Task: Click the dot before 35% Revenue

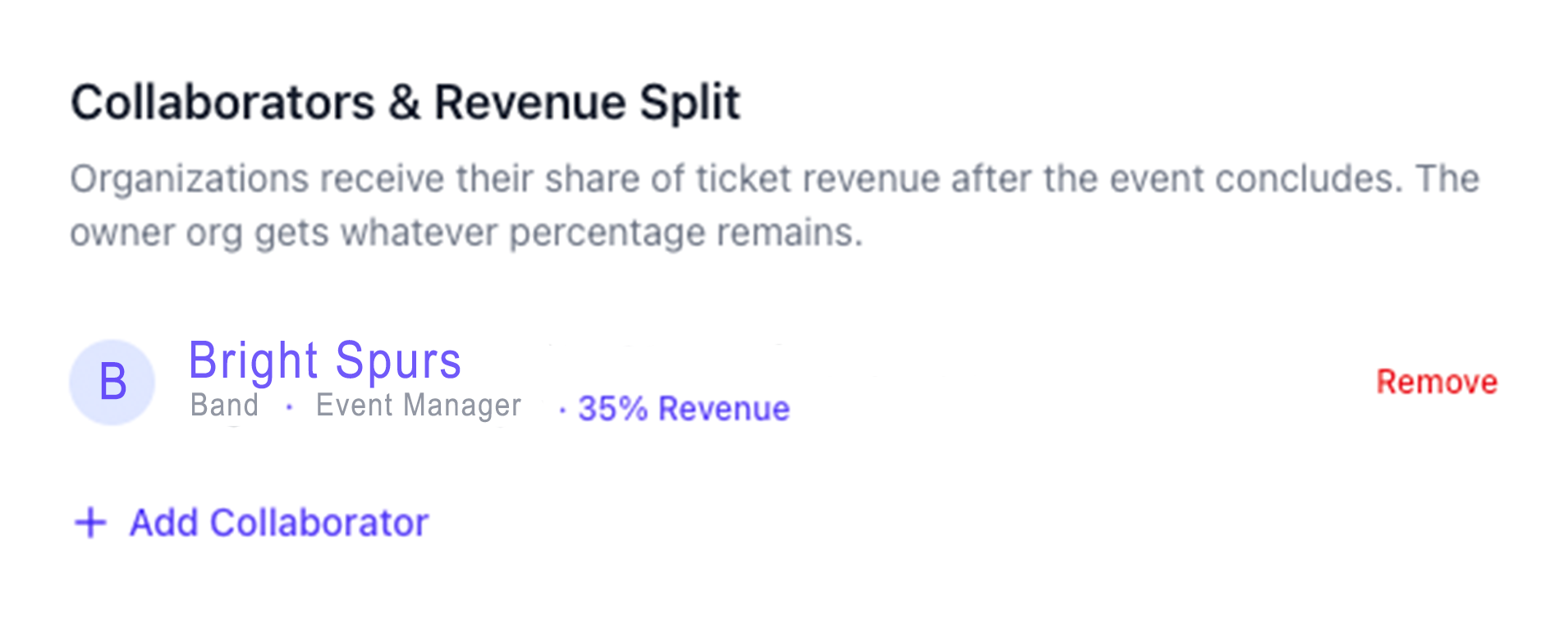Action: tap(562, 410)
